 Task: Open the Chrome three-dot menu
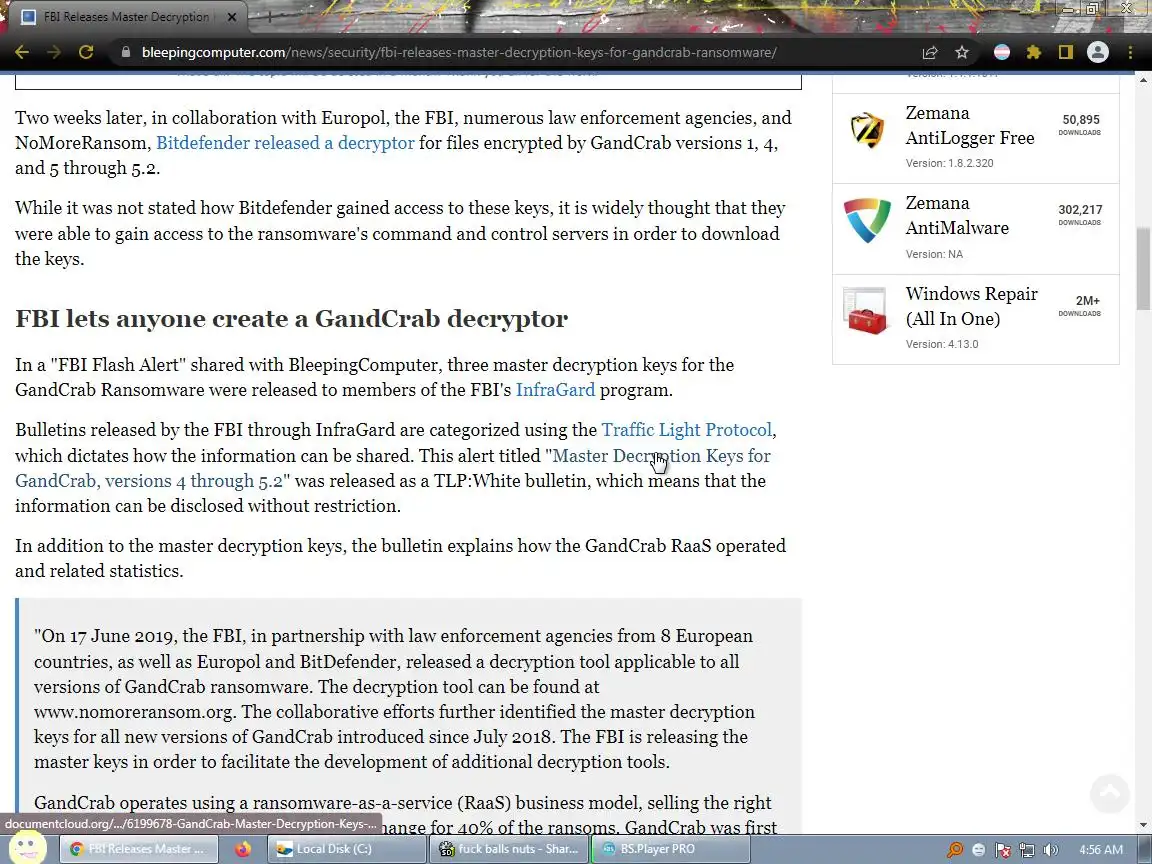click(x=1130, y=52)
